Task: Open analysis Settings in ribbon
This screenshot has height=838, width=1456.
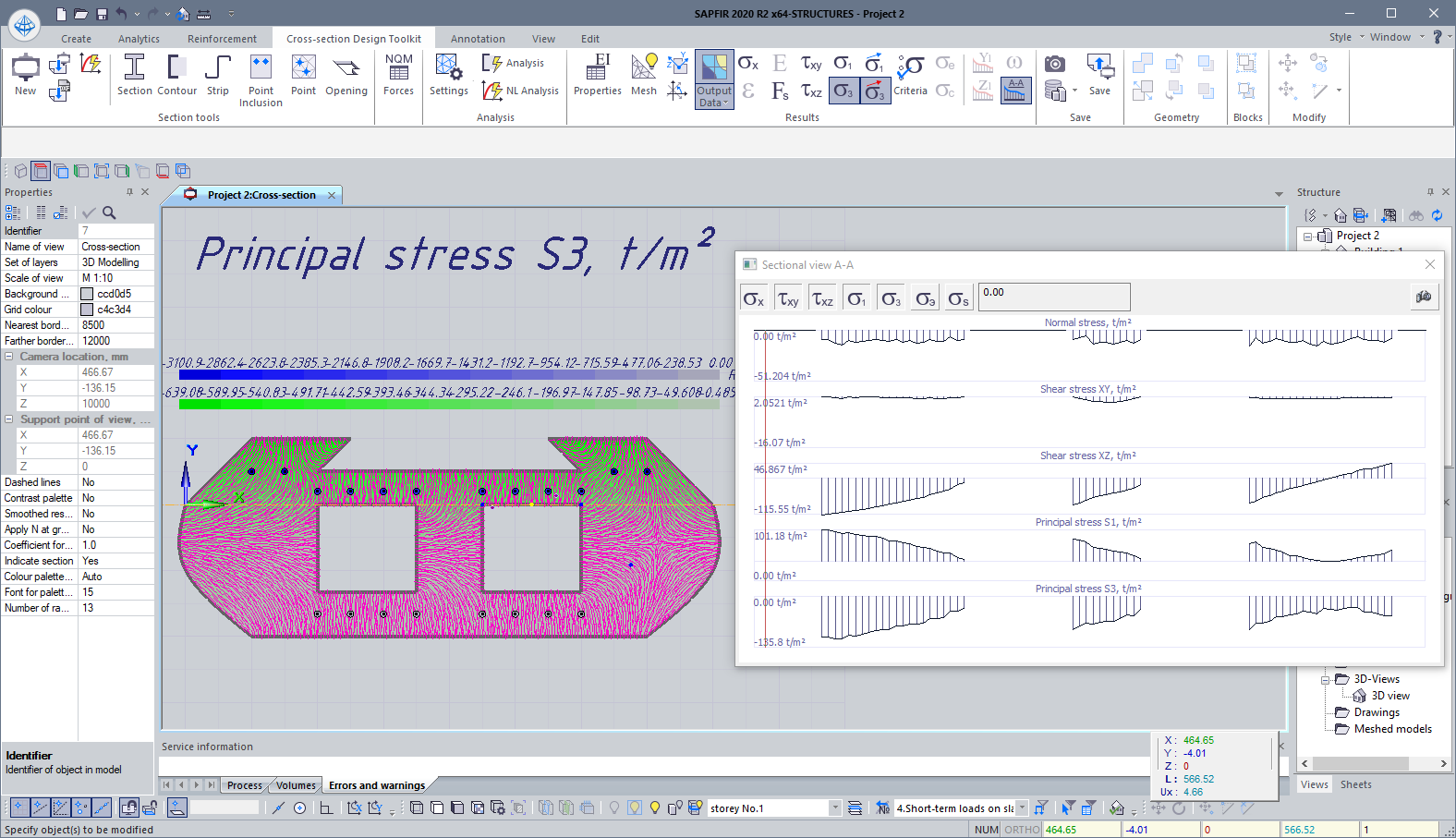Action: click(x=449, y=75)
